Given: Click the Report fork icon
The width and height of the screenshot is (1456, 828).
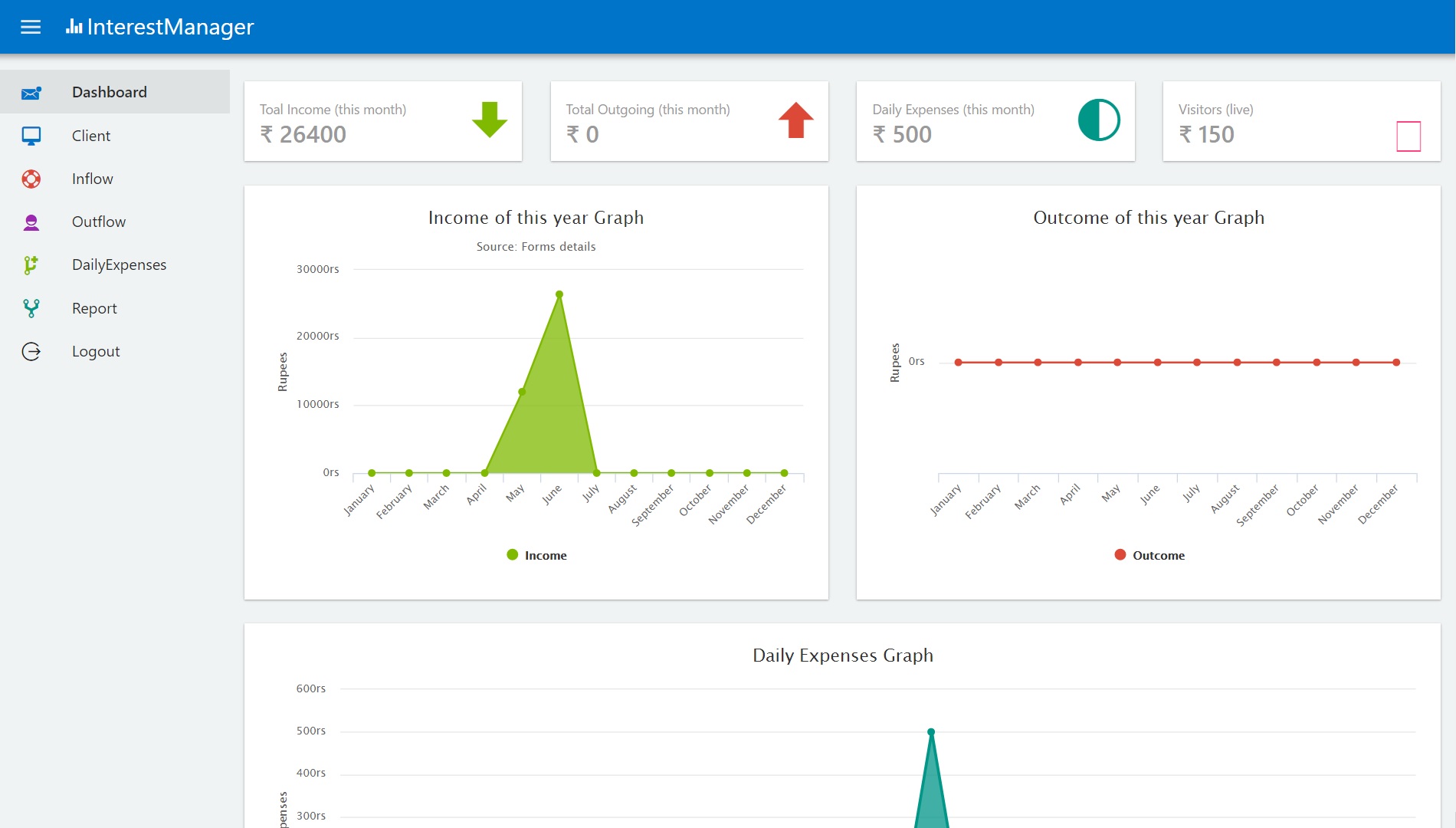Looking at the screenshot, I should (x=31, y=308).
